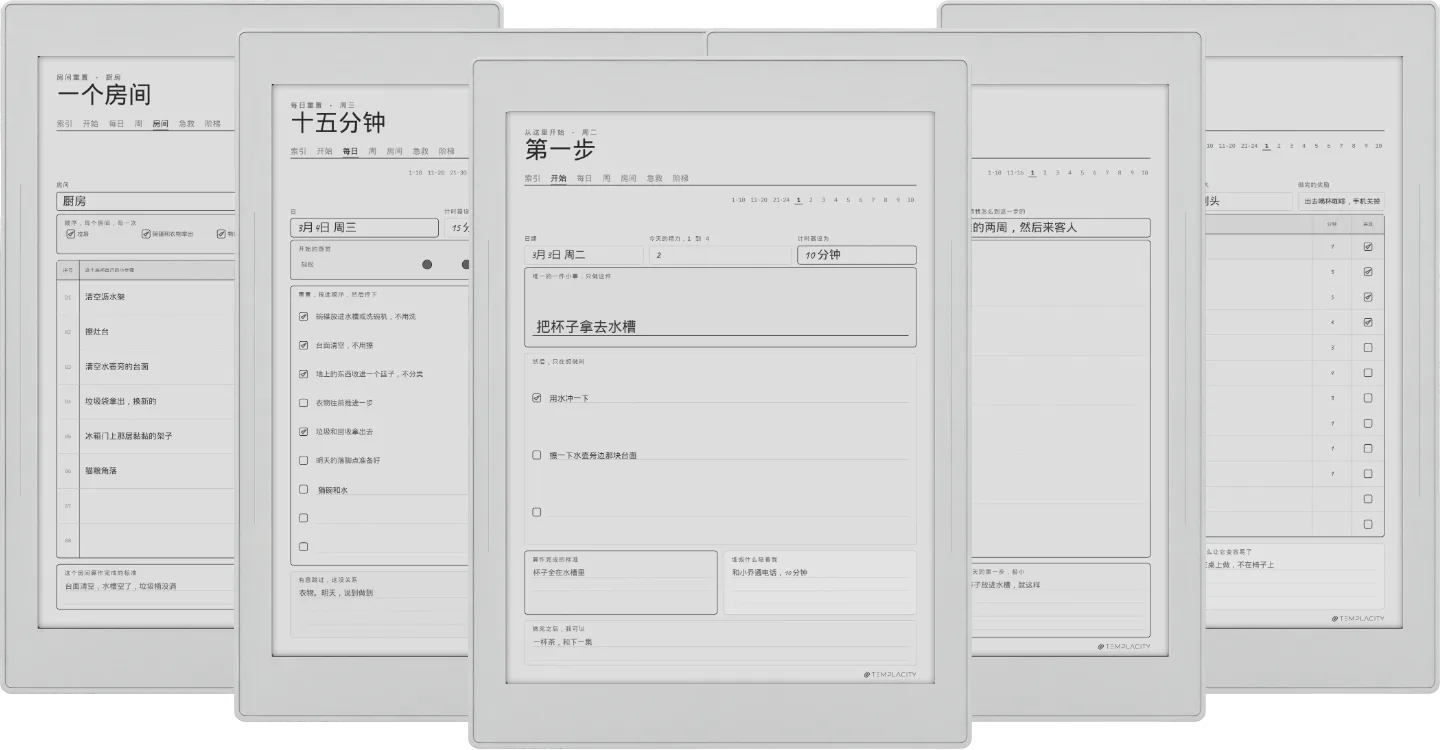Uncheck the first checkbox under 厨房 on 一个房间 page
The image size is (1440, 750).
[x=70, y=234]
